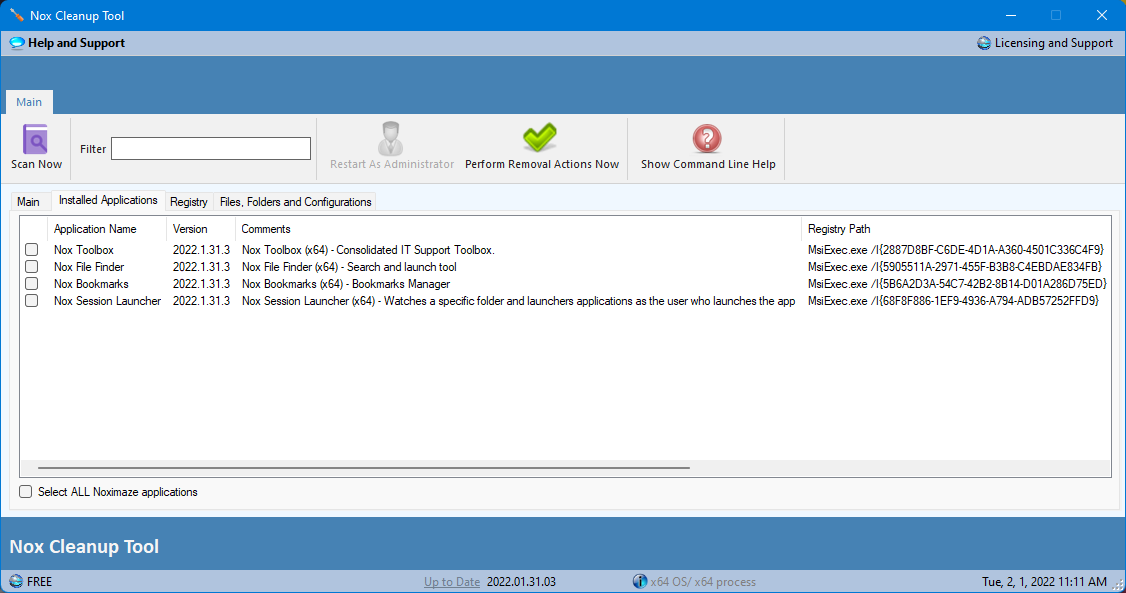Click the date and time in status bar
This screenshot has height=593, width=1126.
click(x=1044, y=582)
